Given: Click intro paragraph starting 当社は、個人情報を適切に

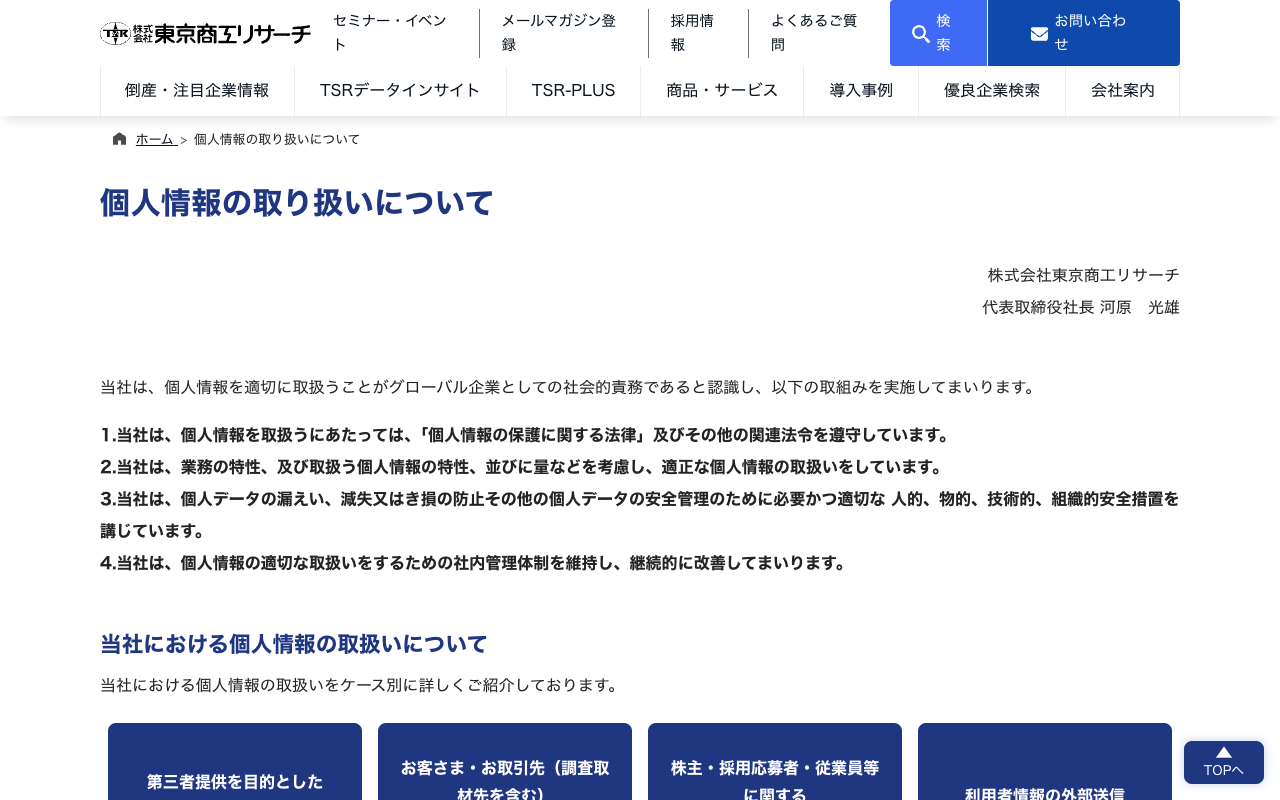Looking at the screenshot, I should [570, 387].
